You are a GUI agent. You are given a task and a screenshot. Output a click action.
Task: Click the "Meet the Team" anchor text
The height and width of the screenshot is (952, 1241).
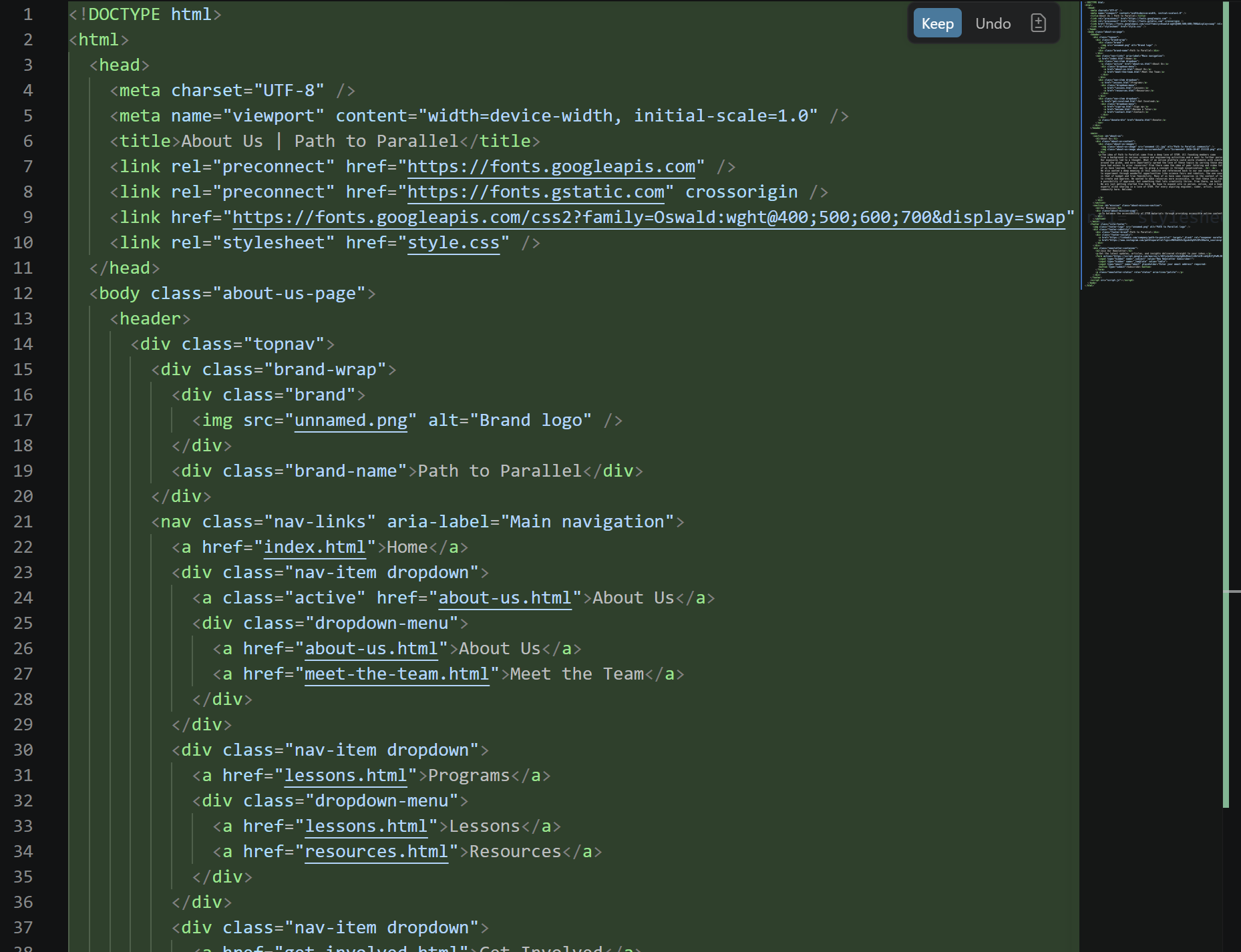(577, 674)
